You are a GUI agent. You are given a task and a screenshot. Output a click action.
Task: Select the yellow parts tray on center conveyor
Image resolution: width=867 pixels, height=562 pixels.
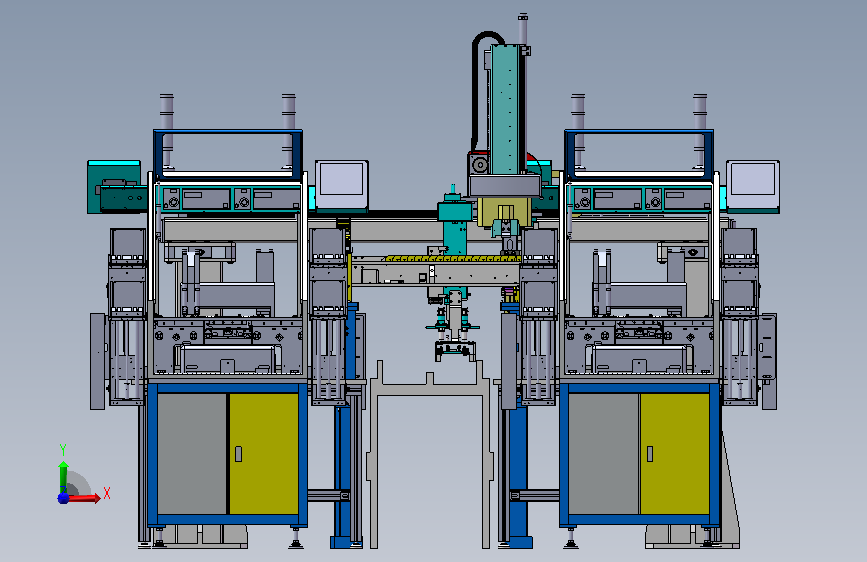453,258
